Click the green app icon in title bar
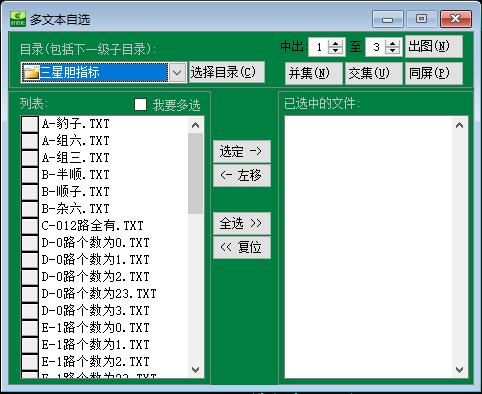The height and width of the screenshot is (394, 482). 18,19
